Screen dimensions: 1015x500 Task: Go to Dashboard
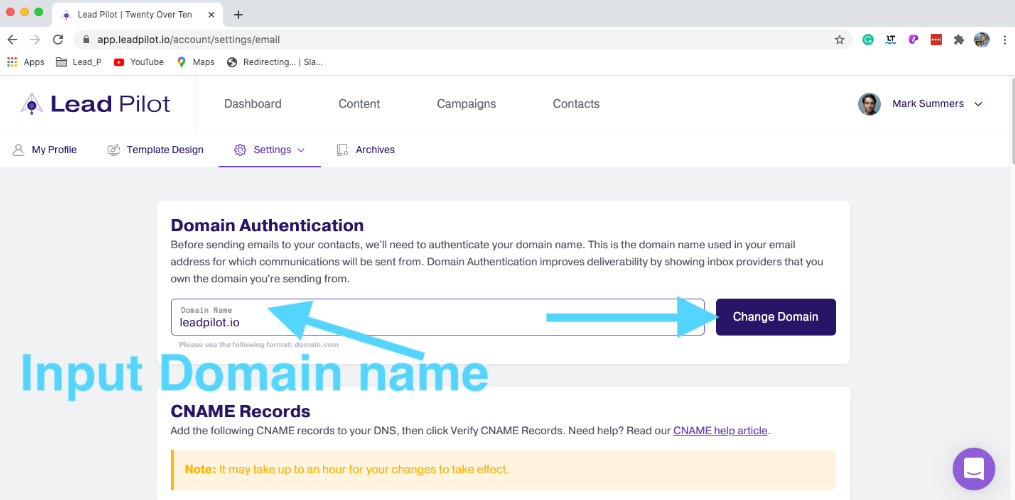[252, 104]
